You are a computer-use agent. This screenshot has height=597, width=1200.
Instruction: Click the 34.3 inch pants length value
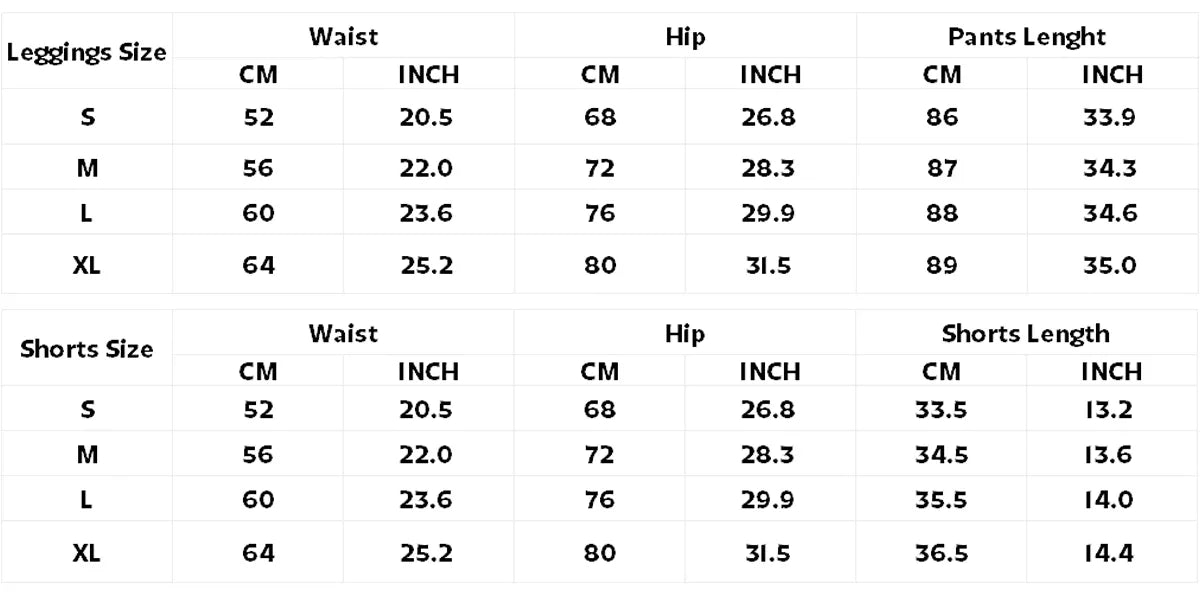coord(1110,168)
